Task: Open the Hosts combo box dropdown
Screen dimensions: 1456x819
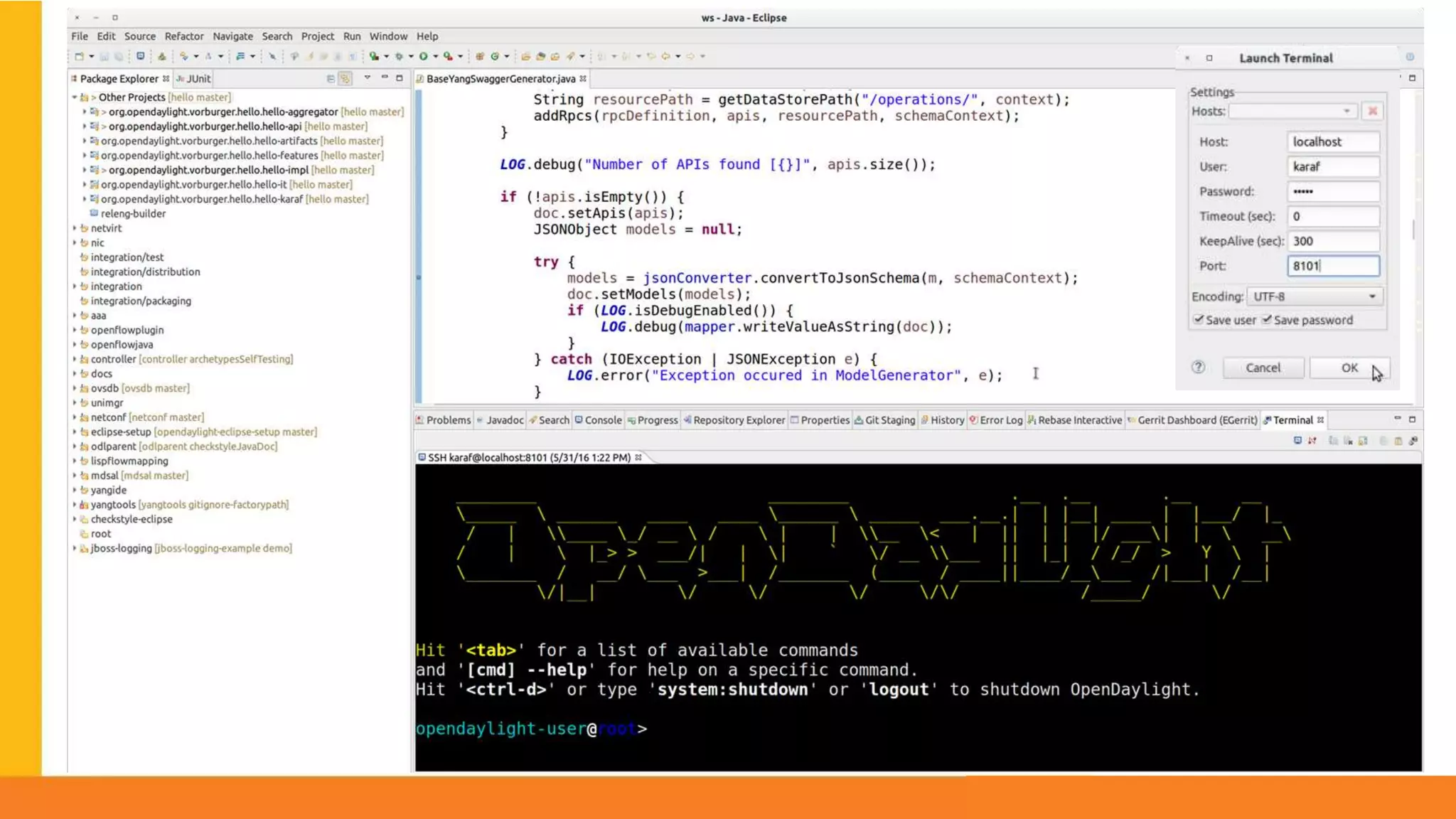Action: tap(1347, 111)
